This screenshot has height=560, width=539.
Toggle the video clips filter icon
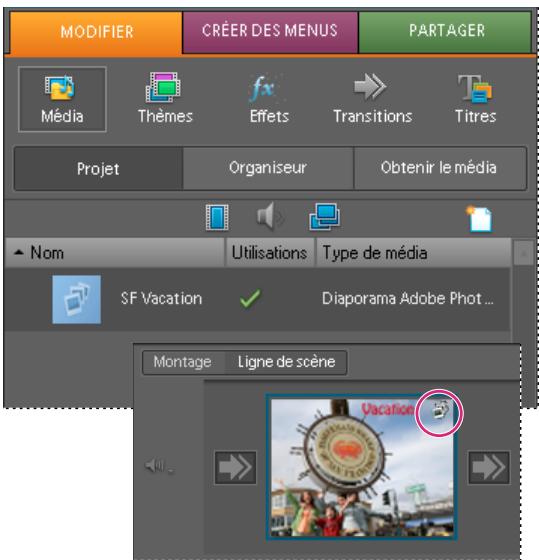tap(217, 217)
